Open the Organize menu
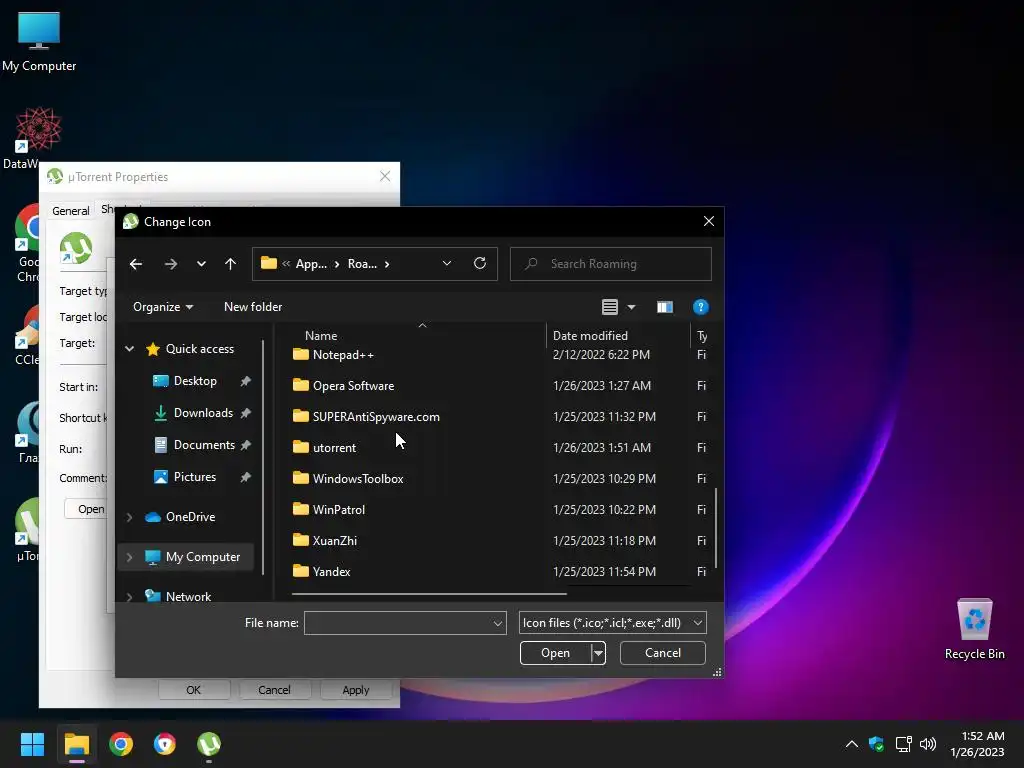1024x768 pixels. (163, 307)
